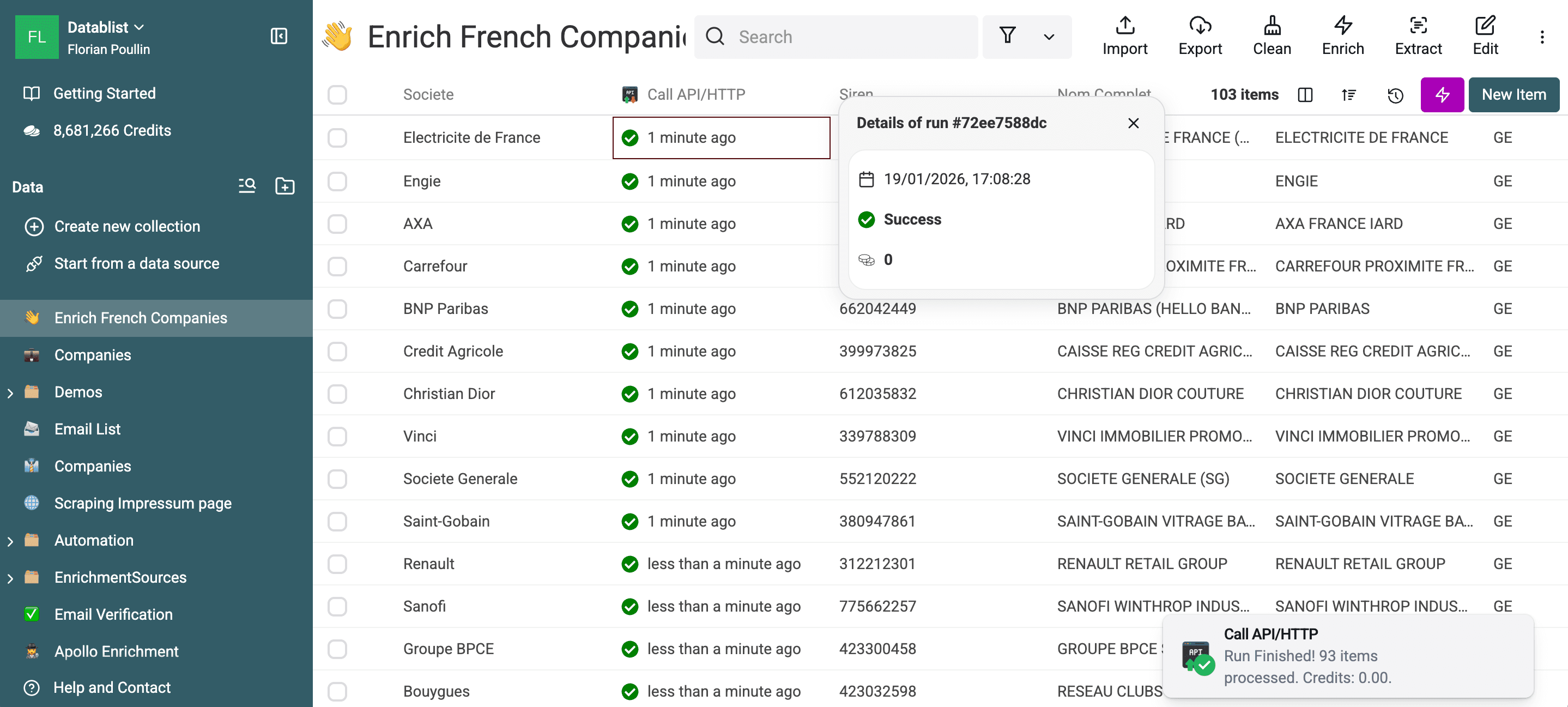Tick the Electricite de France row checkbox
The image size is (1568, 707).
[337, 137]
